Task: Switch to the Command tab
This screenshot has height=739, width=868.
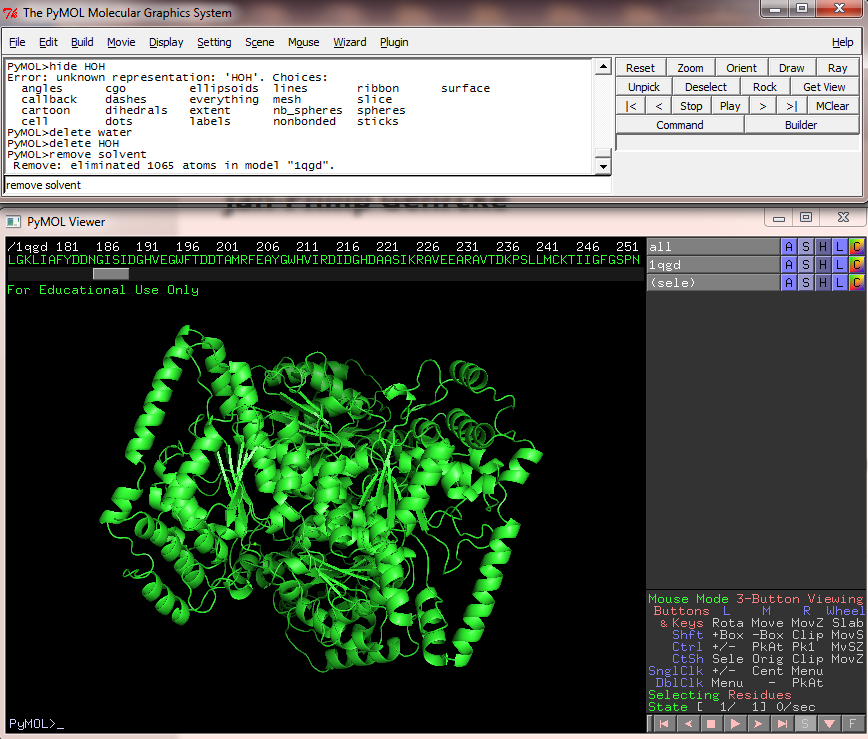Action: pyautogui.click(x=680, y=125)
